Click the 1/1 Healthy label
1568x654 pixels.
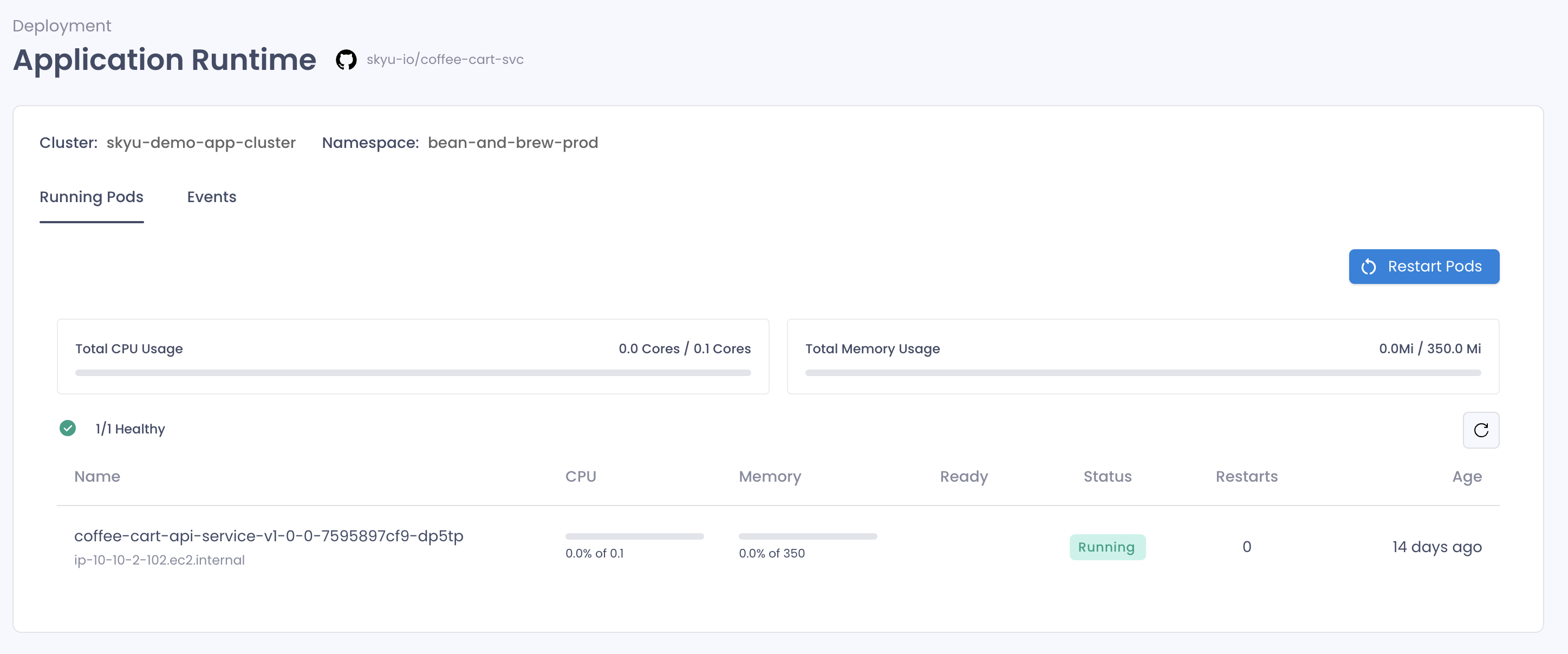[x=131, y=429]
